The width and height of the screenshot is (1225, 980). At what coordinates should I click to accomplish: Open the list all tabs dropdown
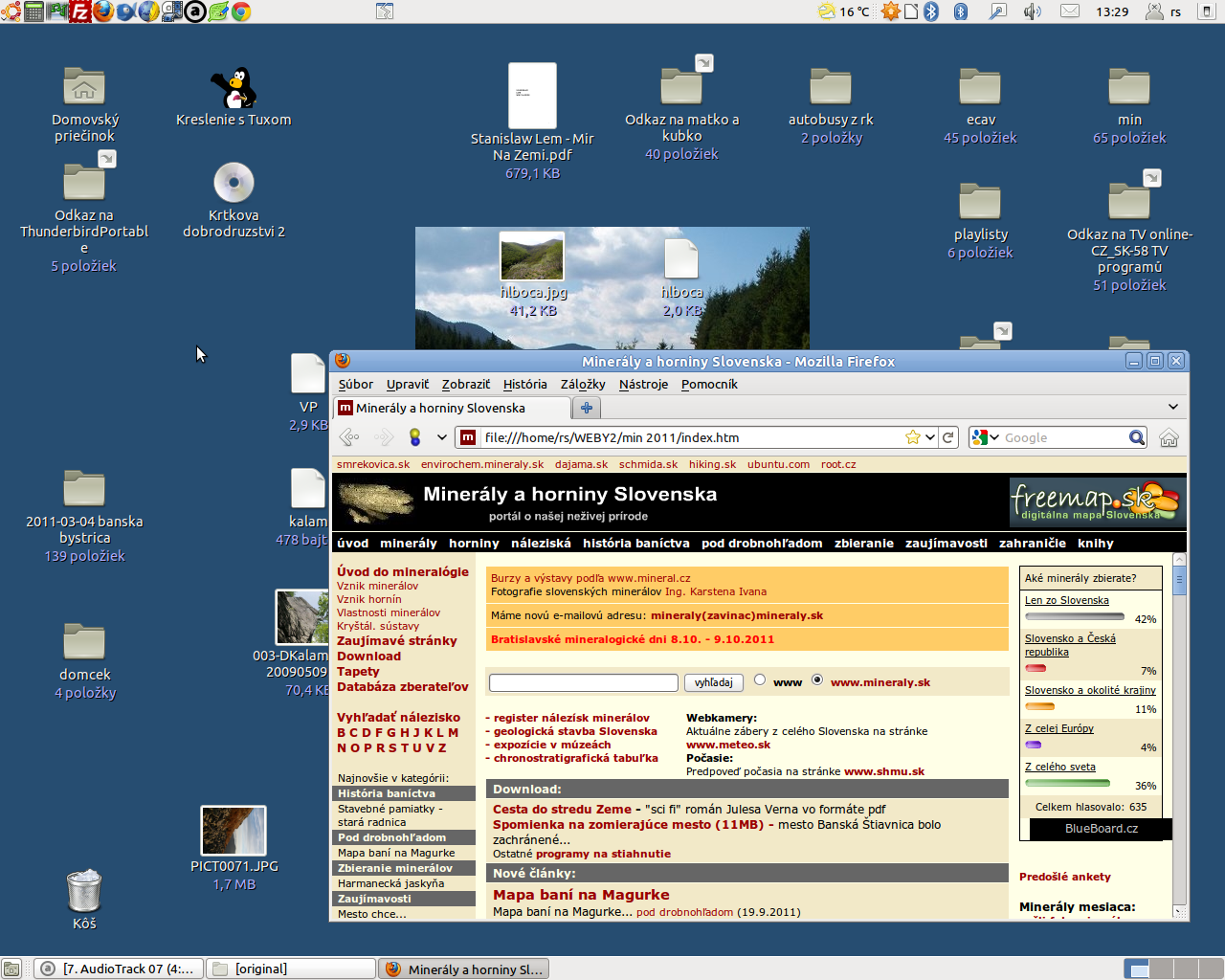tap(1173, 408)
